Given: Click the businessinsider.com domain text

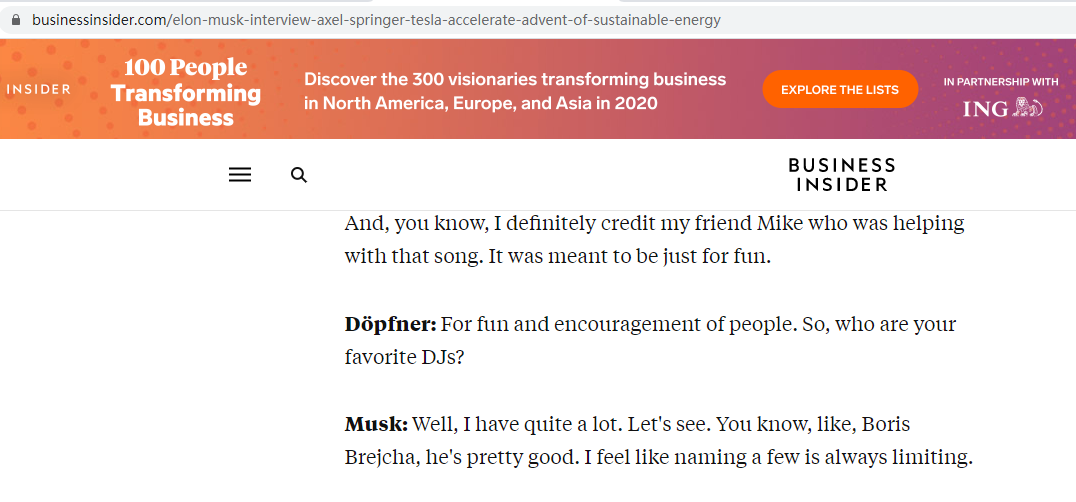Looking at the screenshot, I should point(97,20).
